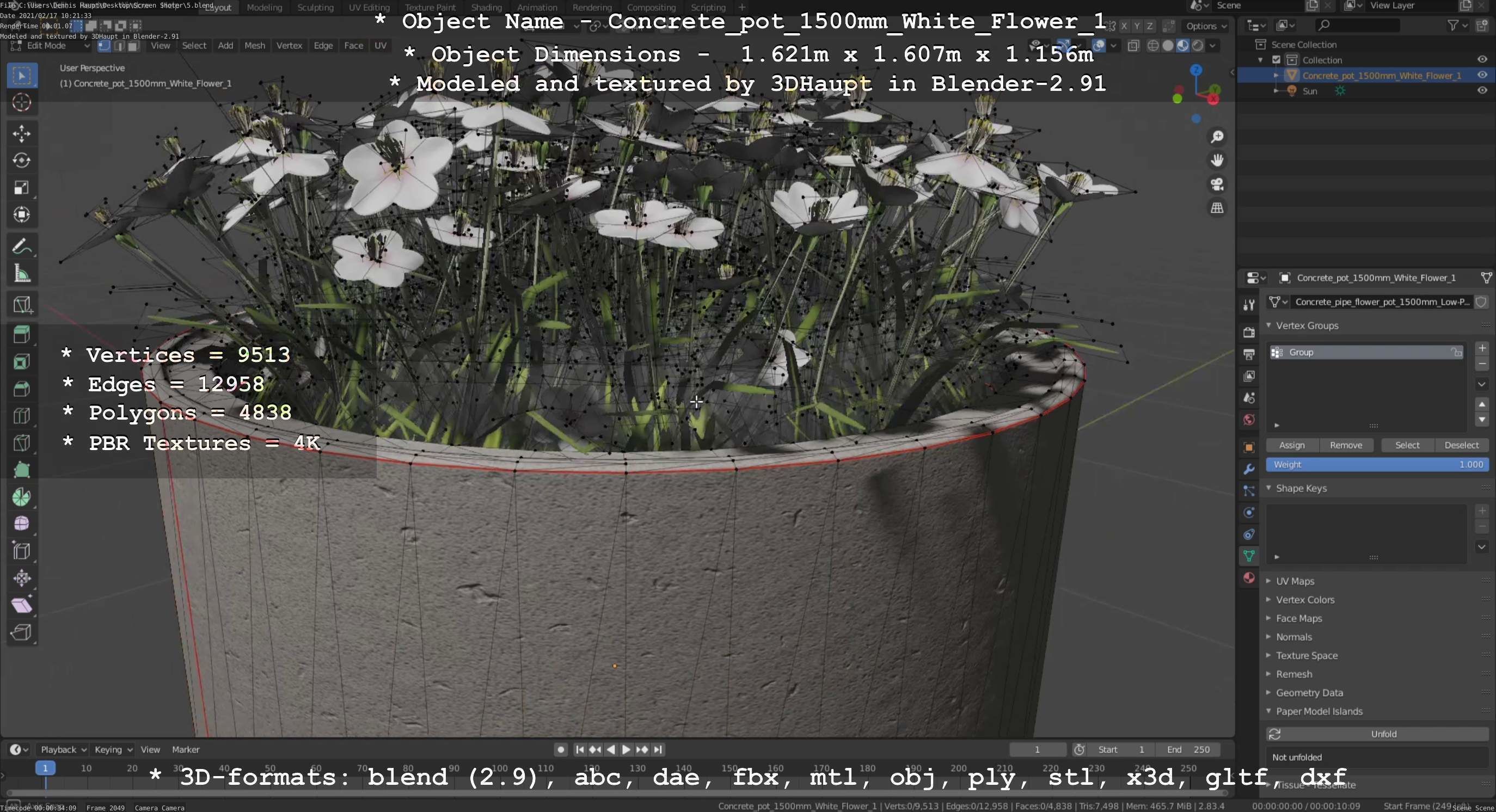Select the combined Transform tool
Image resolution: width=1496 pixels, height=812 pixels.
click(x=22, y=215)
